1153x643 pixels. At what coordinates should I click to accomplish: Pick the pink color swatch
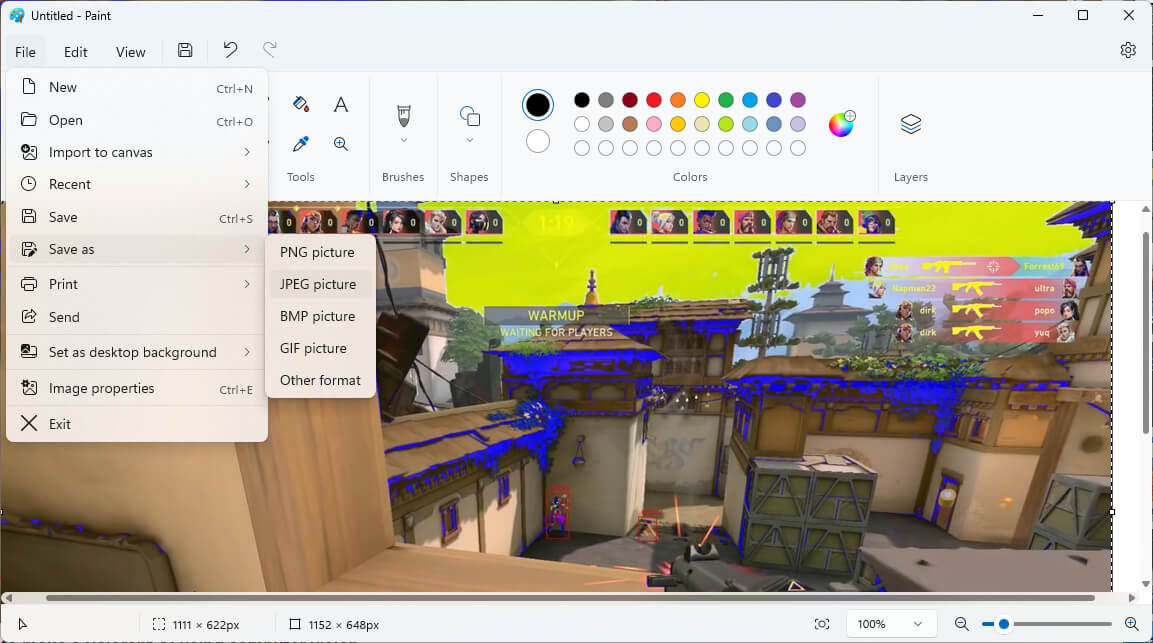654,124
